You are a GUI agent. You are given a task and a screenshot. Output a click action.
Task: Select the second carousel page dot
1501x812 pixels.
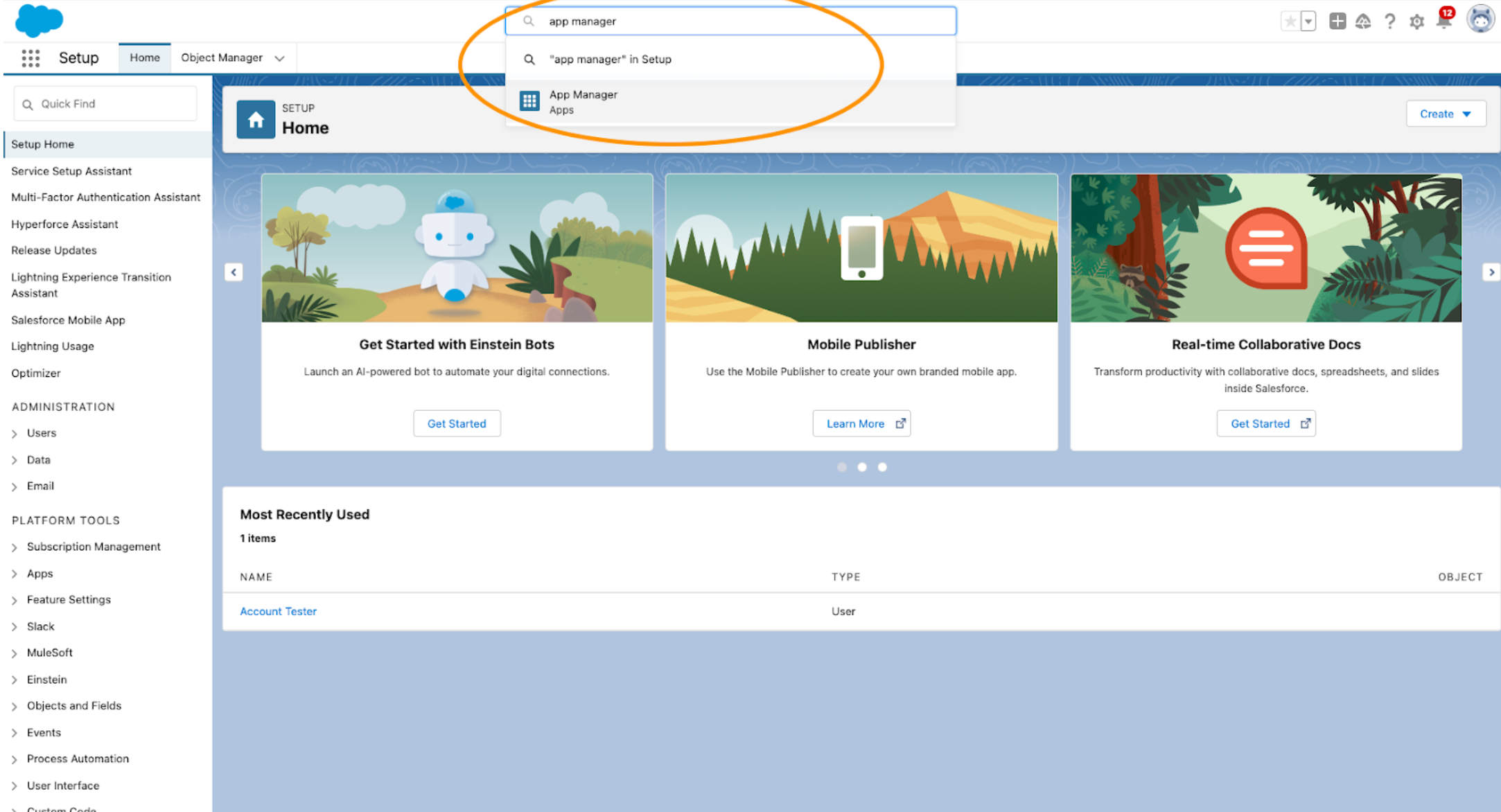[x=862, y=467]
